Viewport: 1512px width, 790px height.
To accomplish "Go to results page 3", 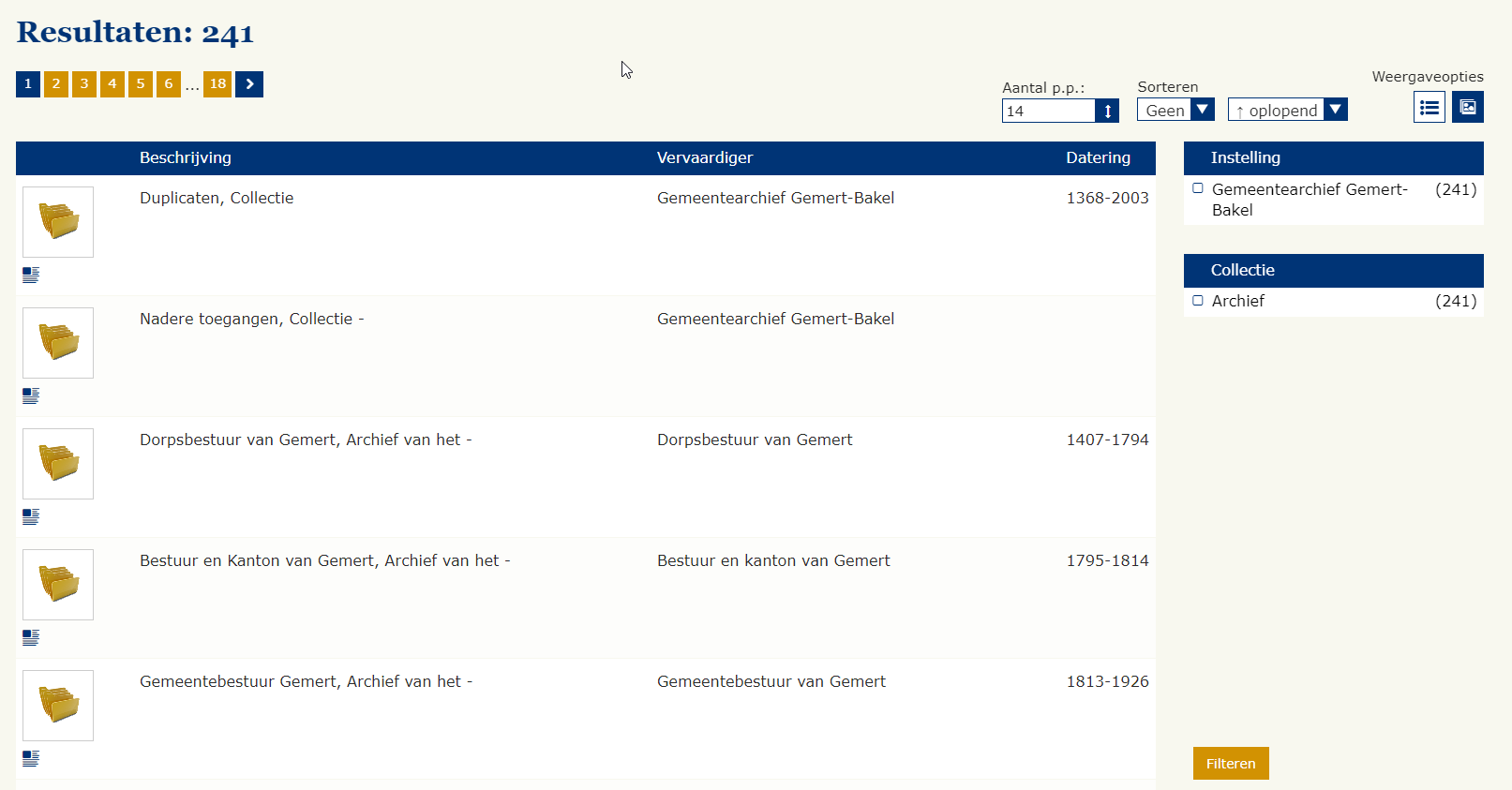I will click(84, 84).
